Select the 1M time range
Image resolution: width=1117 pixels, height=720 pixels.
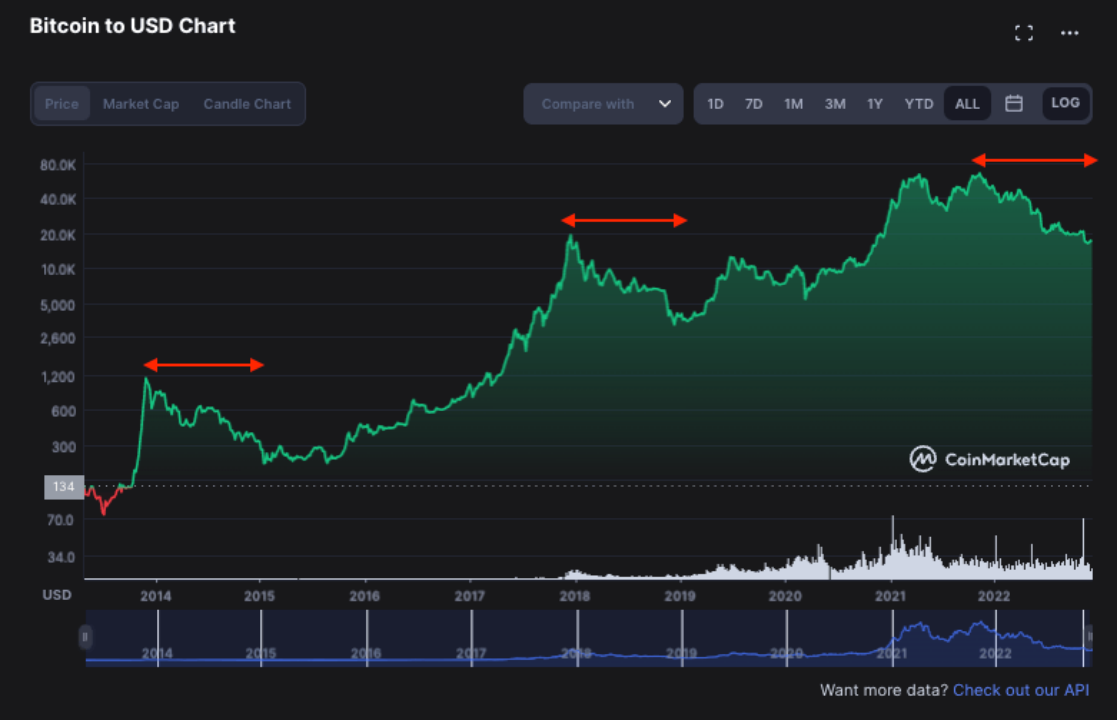click(793, 102)
